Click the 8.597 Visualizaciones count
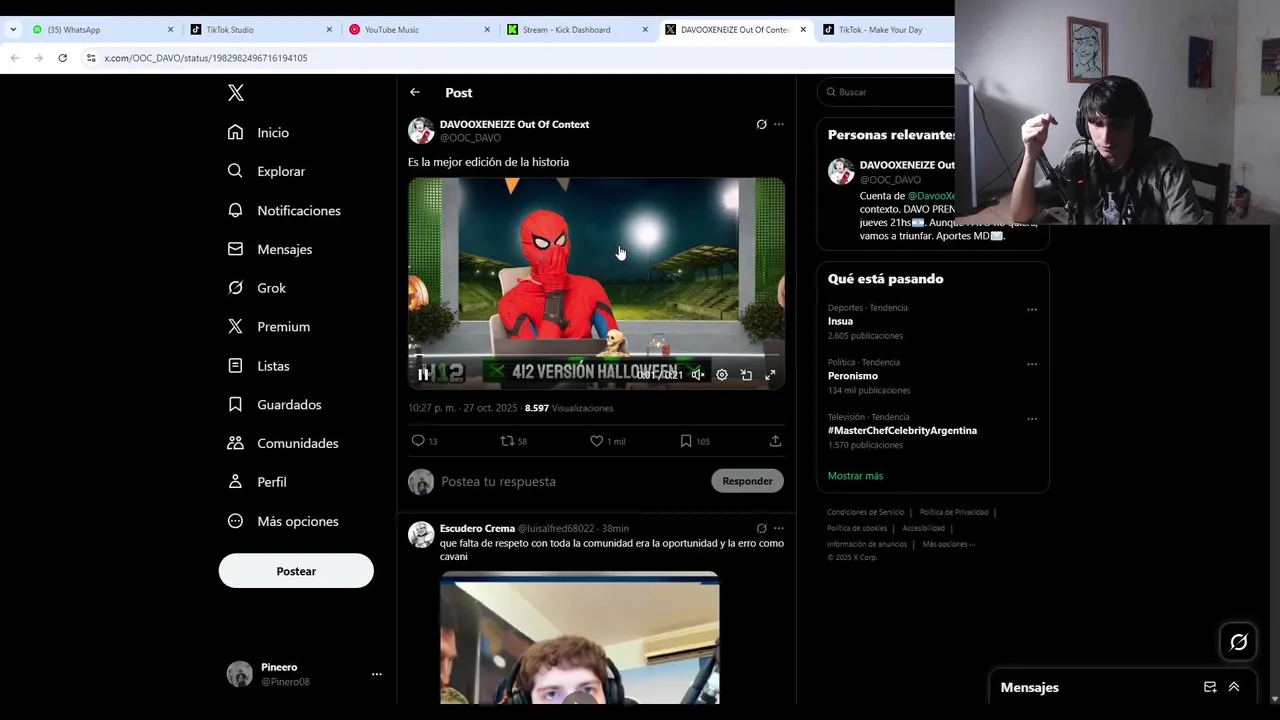 (x=569, y=408)
